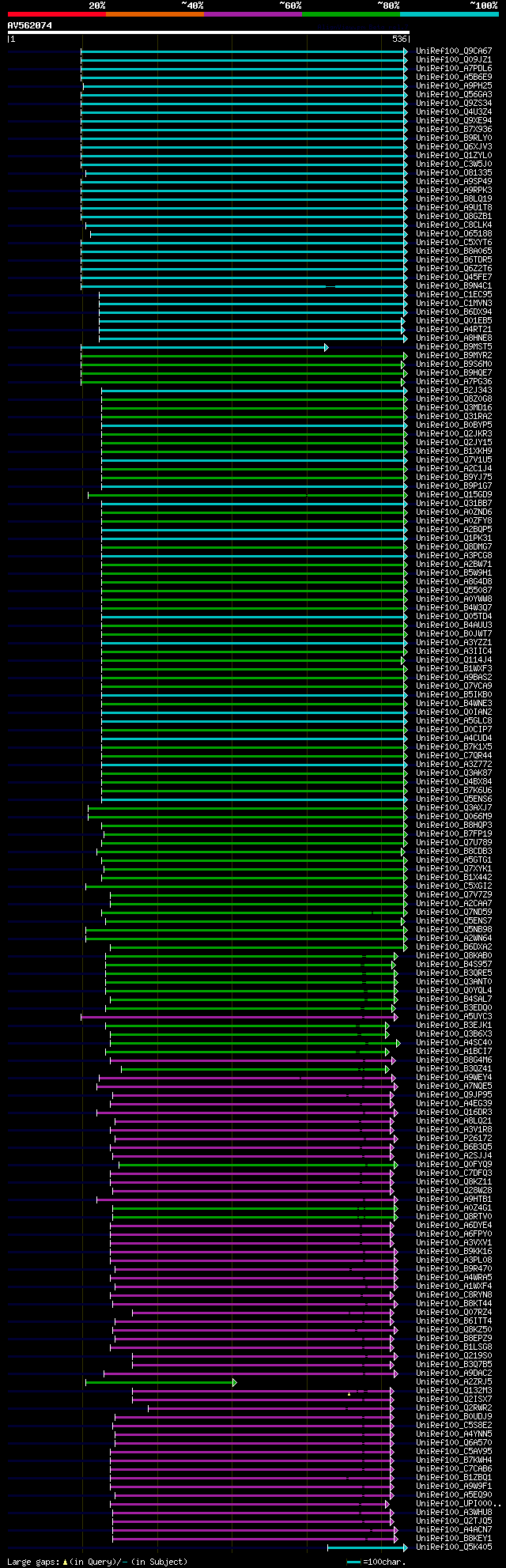Select label UniRef100_B9MST5
The image size is (506, 1568).
[x=454, y=346]
